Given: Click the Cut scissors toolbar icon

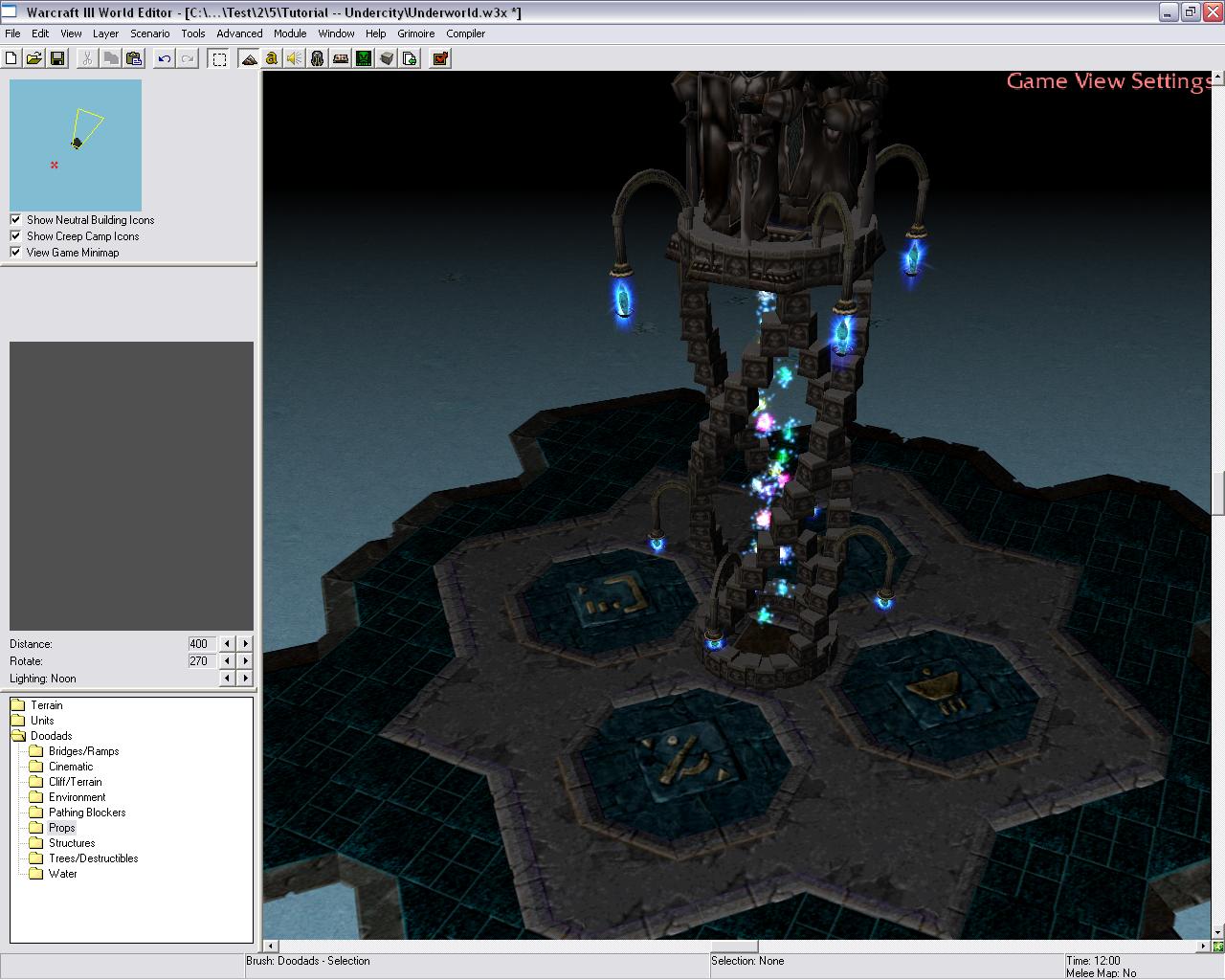Looking at the screenshot, I should coord(87,58).
